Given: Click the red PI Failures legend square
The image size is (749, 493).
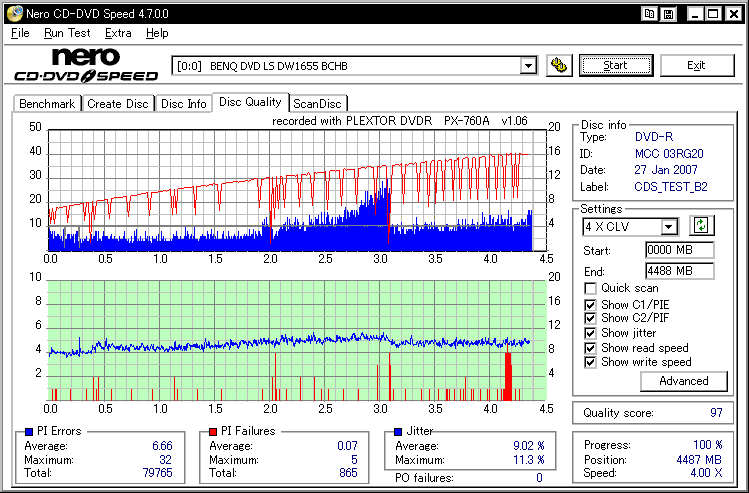Looking at the screenshot, I should pos(212,431).
